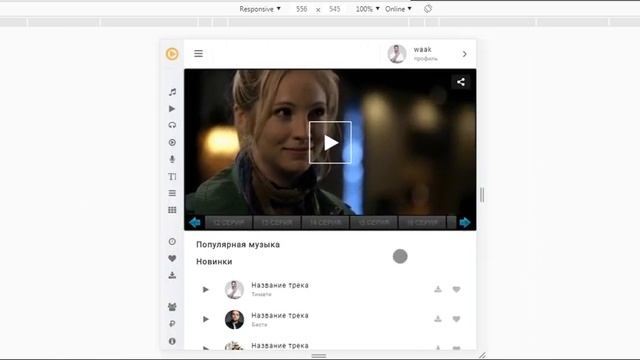The width and height of the screenshot is (640, 360).
Task: Open the waak profile avatar
Action: [397, 54]
